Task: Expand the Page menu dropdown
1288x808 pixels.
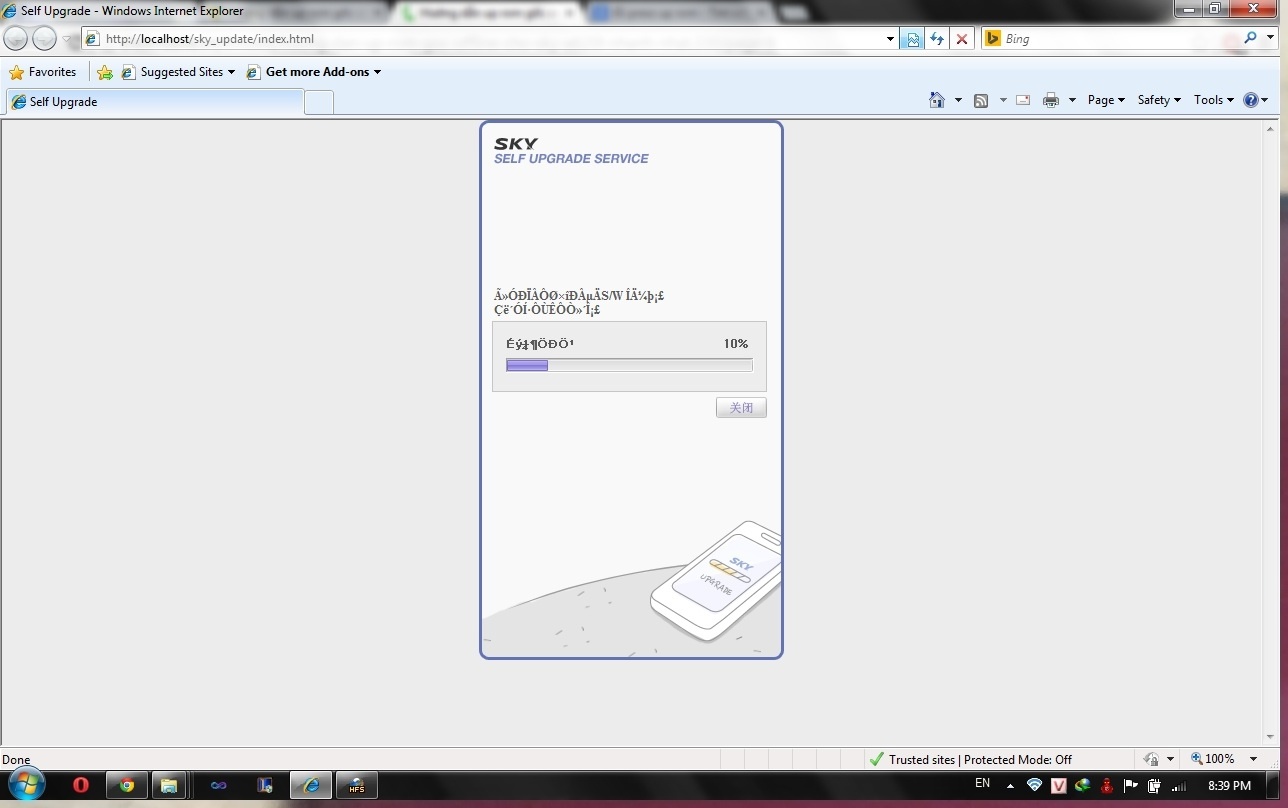Action: pos(1106,100)
